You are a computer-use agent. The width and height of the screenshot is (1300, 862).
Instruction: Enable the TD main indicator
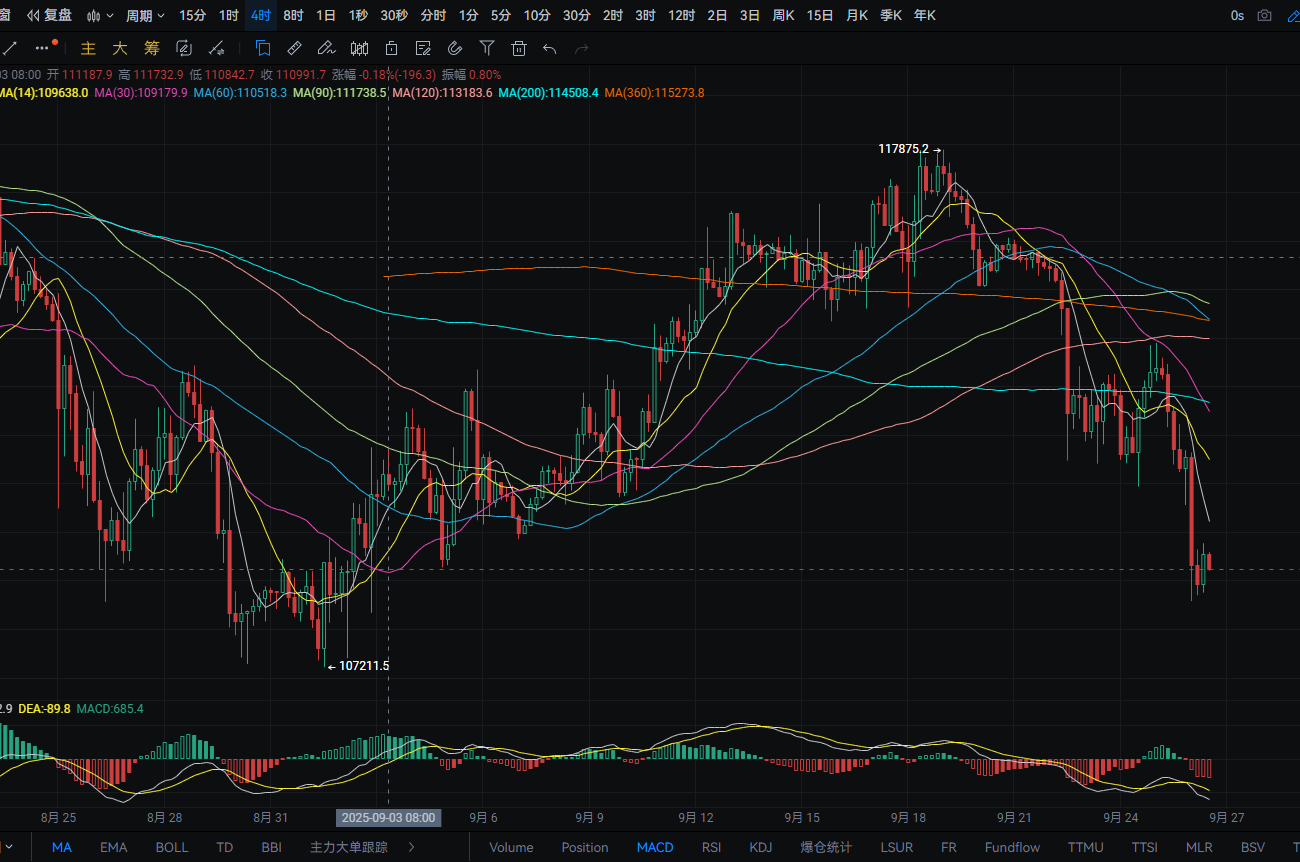click(x=224, y=847)
